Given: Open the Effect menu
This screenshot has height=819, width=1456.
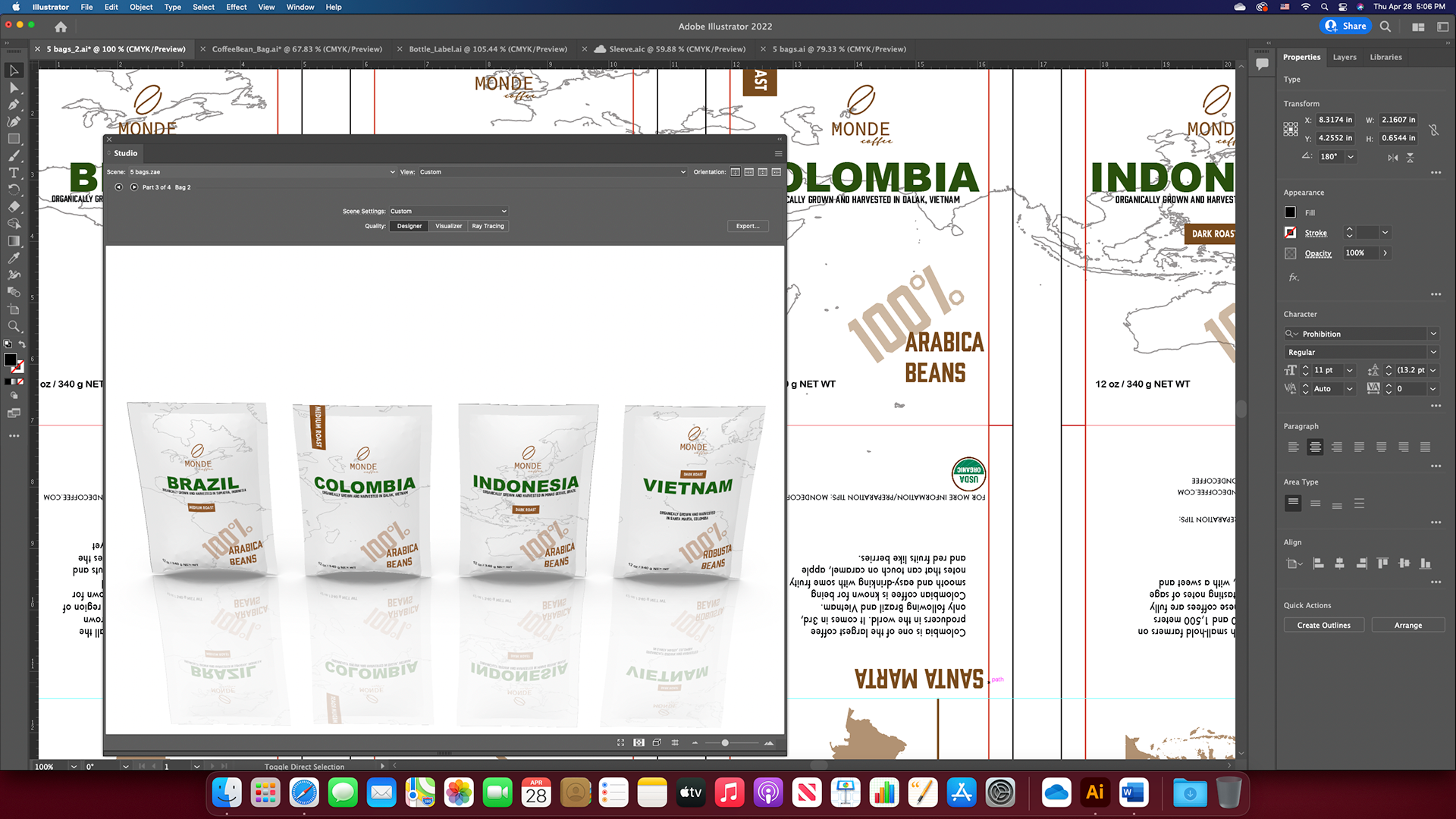Looking at the screenshot, I should [236, 7].
